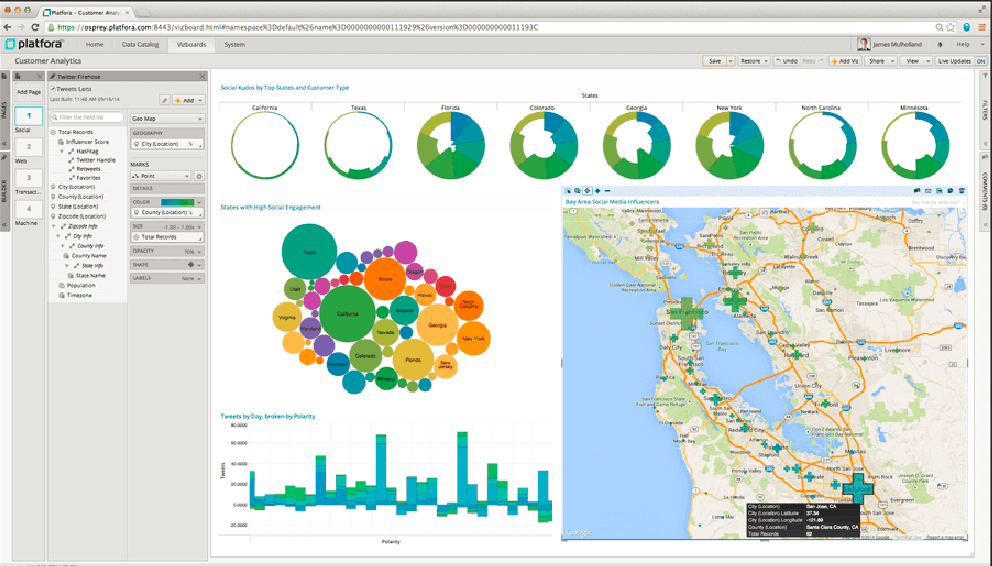The width and height of the screenshot is (992, 566).
Task: Expand the Share dropdown menu
Action: (x=880, y=61)
